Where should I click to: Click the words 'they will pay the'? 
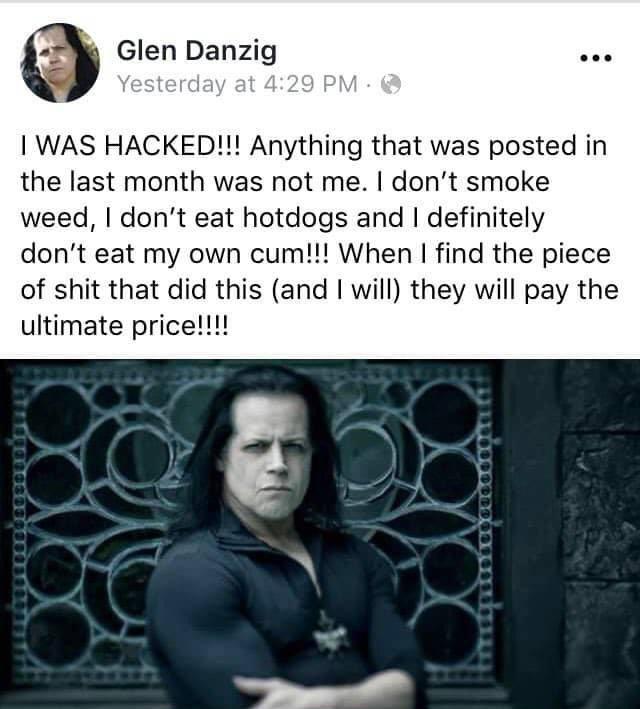[x=514, y=290]
